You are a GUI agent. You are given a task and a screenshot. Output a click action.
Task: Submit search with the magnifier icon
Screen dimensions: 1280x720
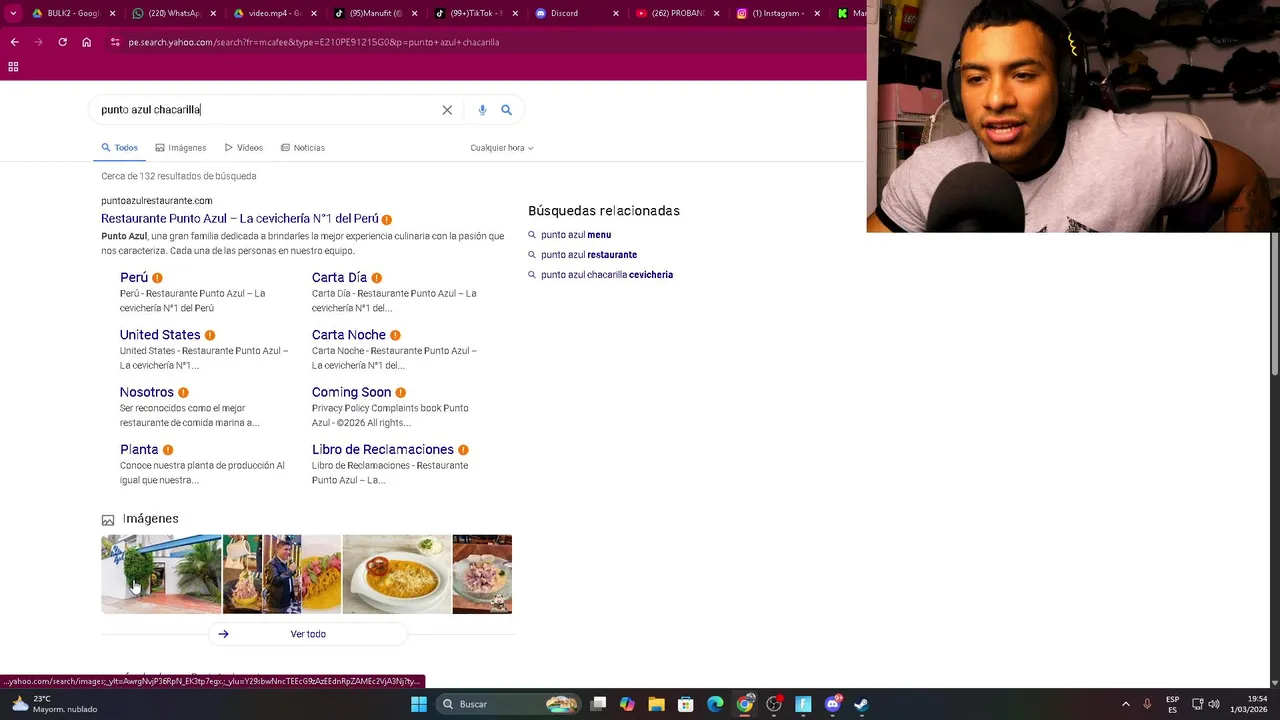506,110
